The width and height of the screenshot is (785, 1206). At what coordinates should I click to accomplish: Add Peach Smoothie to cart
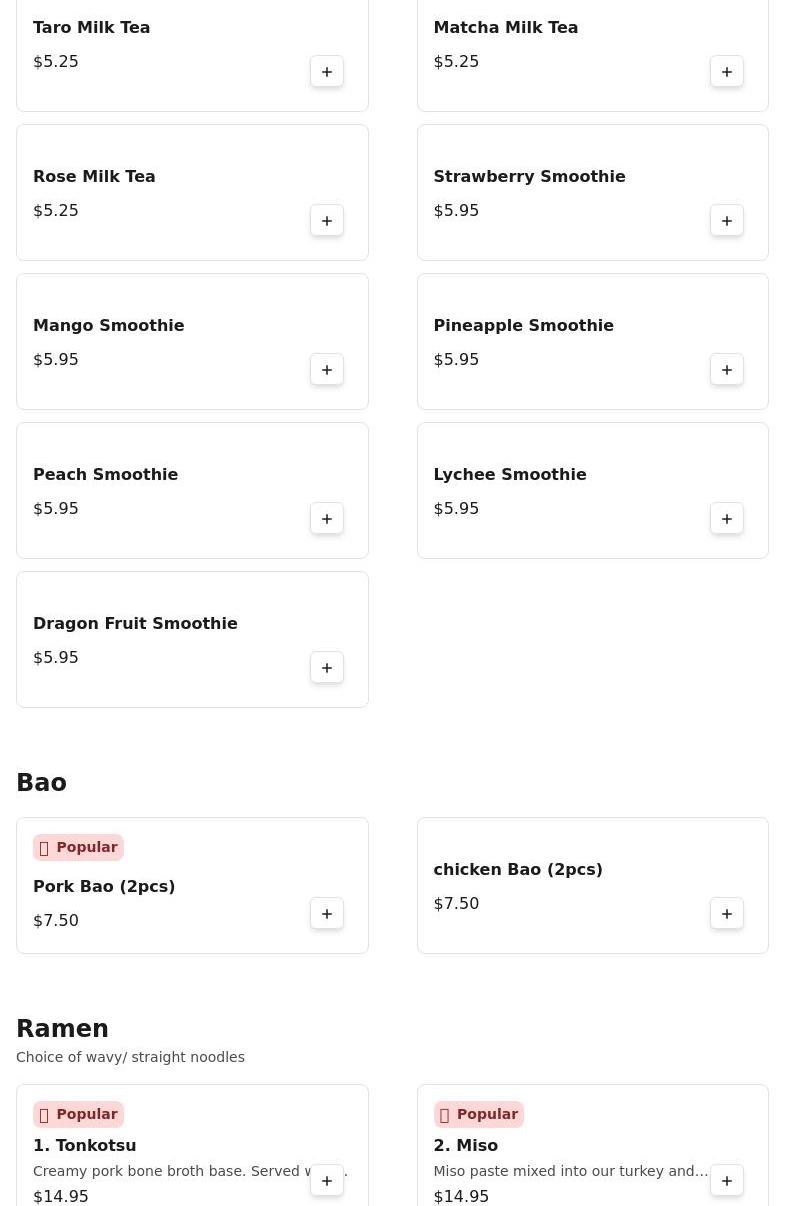(x=327, y=519)
